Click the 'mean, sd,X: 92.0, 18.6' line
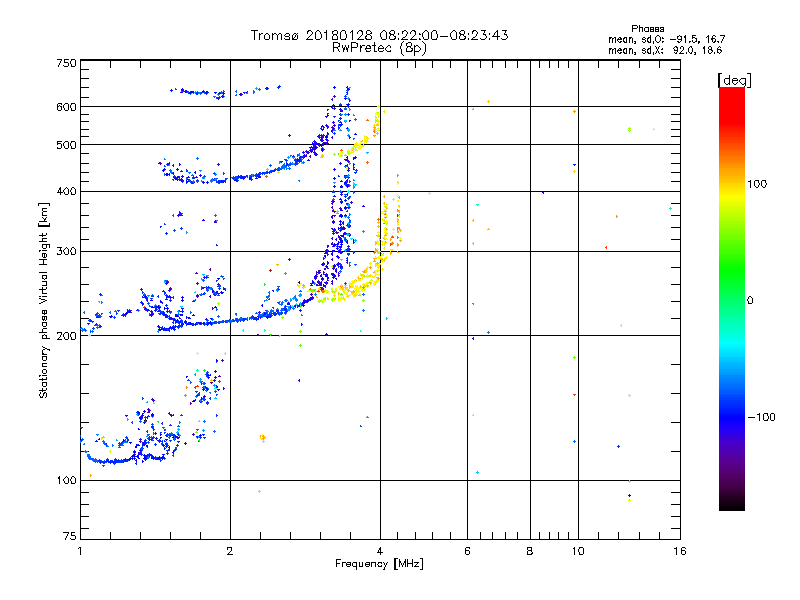 665,50
